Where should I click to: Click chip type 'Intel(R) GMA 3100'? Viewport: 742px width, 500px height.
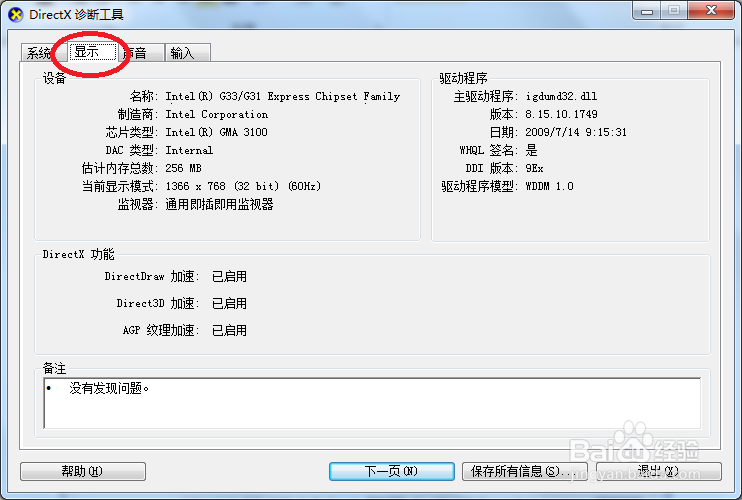click(x=216, y=132)
